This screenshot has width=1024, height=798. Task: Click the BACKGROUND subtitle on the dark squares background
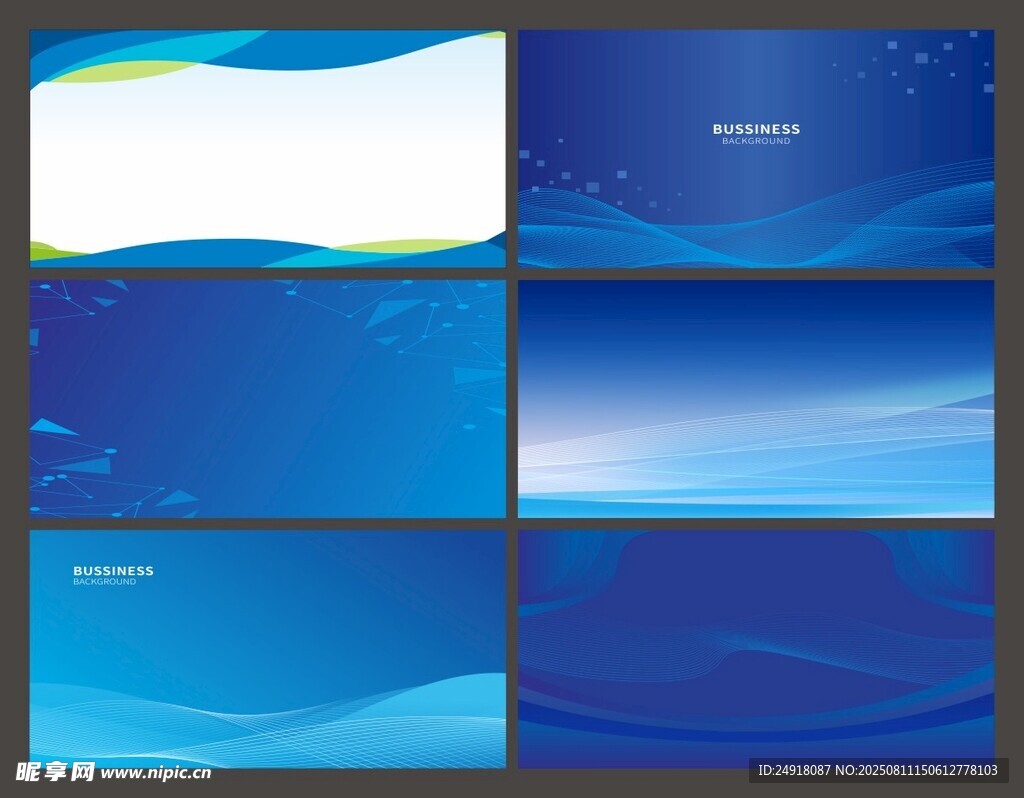756,142
